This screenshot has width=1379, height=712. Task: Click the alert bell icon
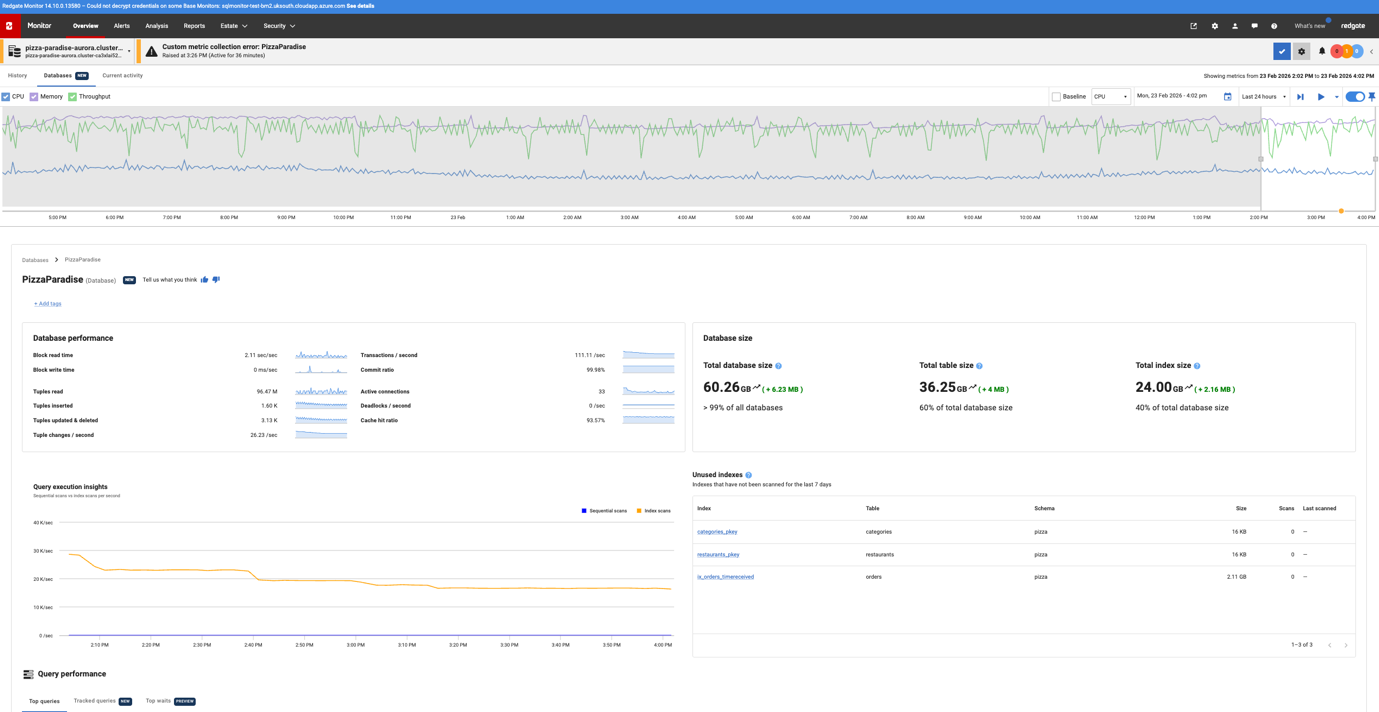point(1322,51)
